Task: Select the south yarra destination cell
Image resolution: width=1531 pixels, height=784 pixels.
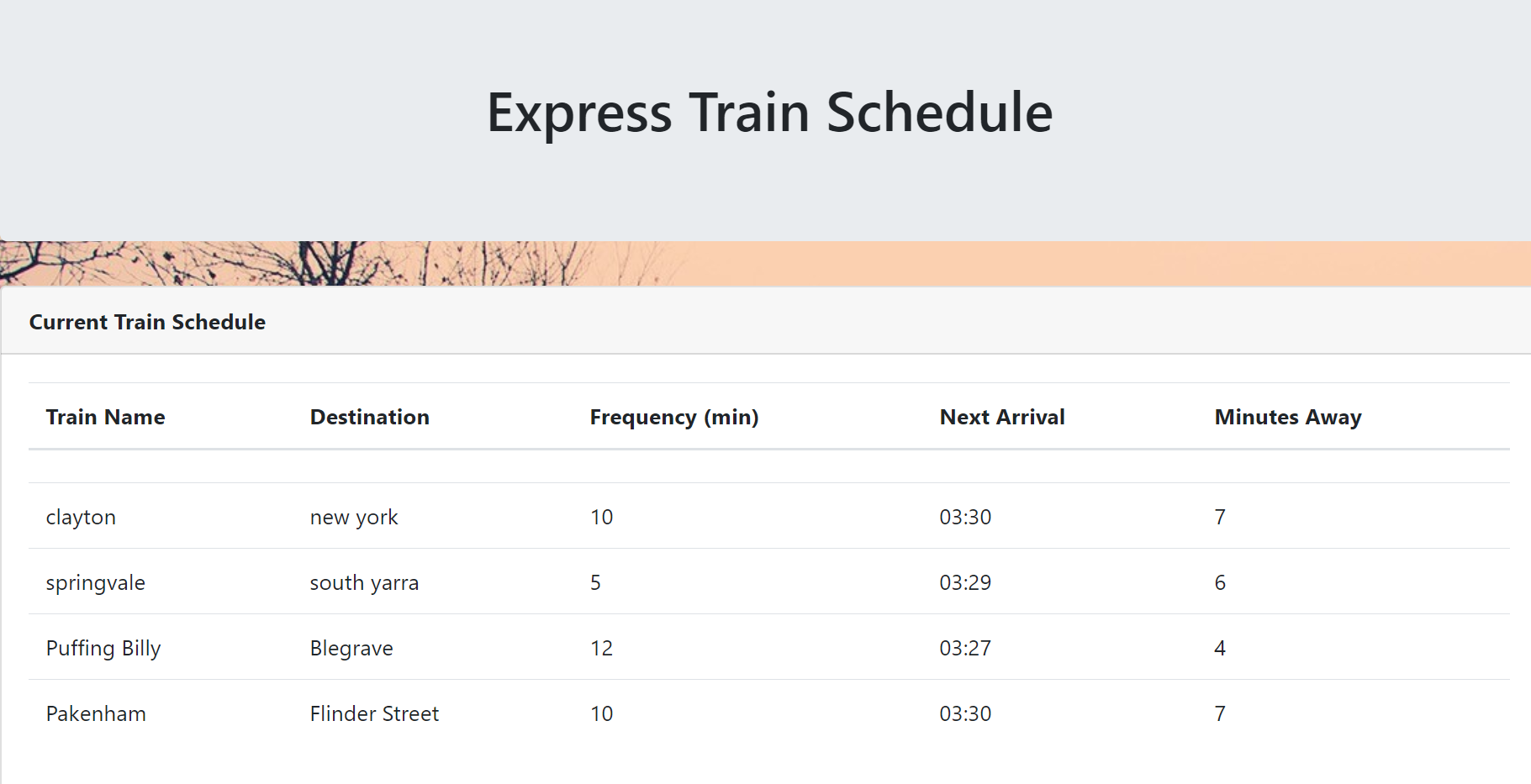Action: coord(364,582)
